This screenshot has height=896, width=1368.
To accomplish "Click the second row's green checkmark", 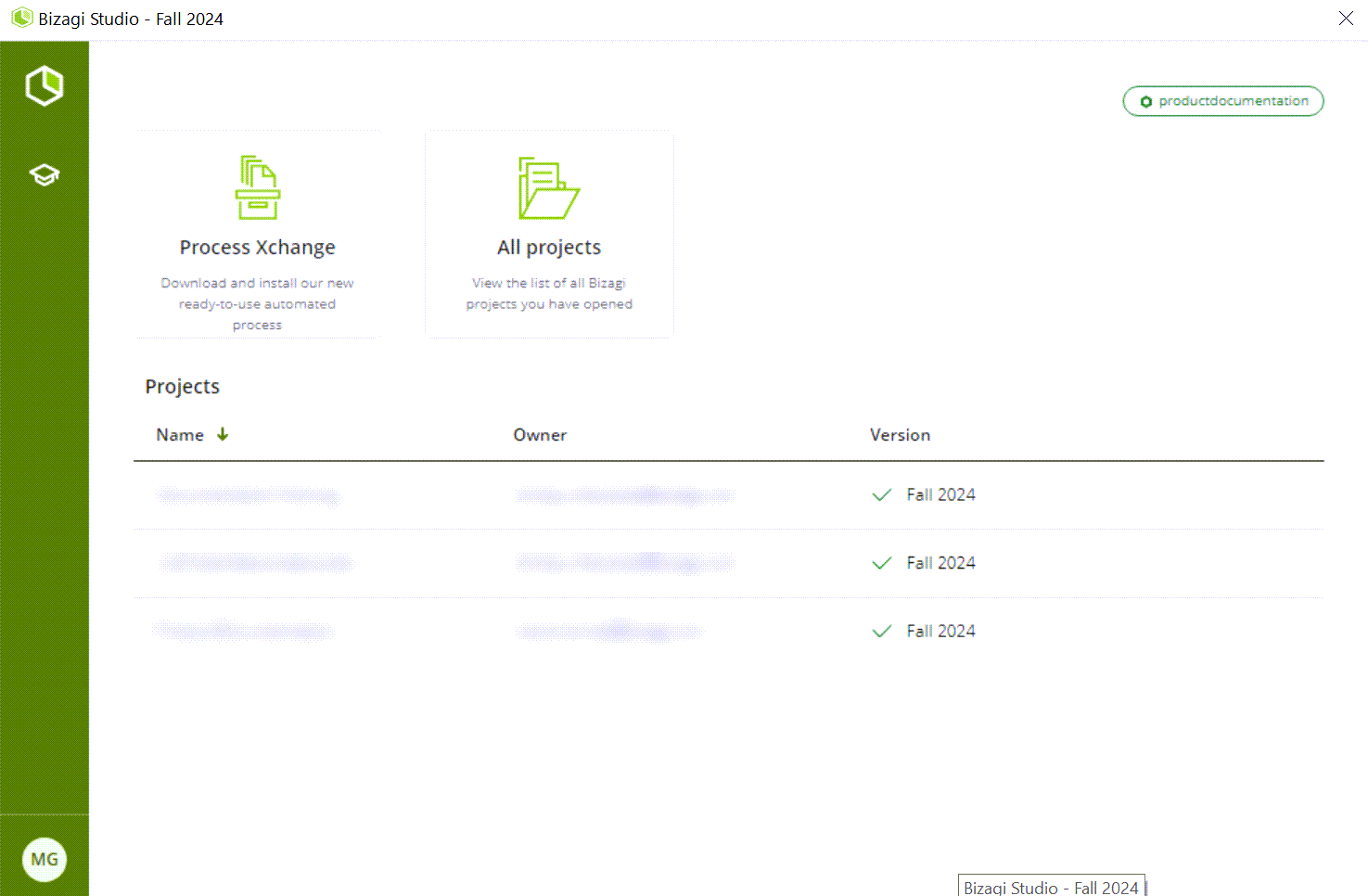I will [882, 563].
